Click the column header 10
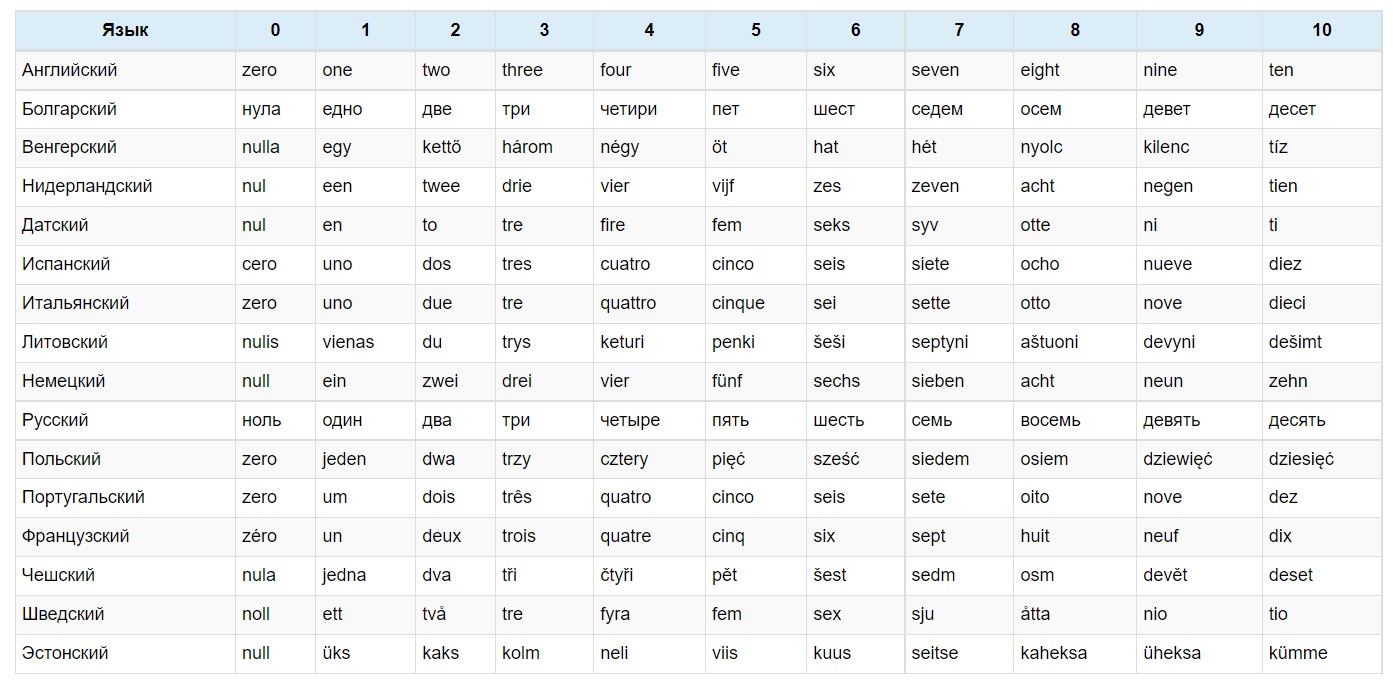1393x689 pixels. (x=1322, y=30)
